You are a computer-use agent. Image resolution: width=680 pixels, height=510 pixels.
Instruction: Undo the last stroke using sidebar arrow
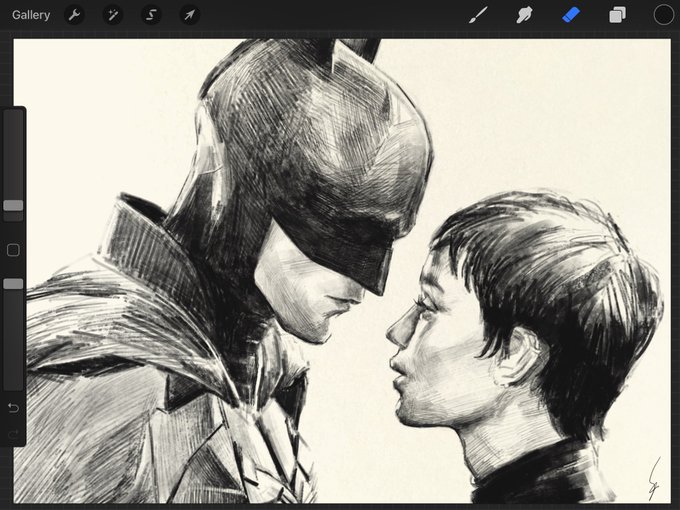(x=13, y=408)
